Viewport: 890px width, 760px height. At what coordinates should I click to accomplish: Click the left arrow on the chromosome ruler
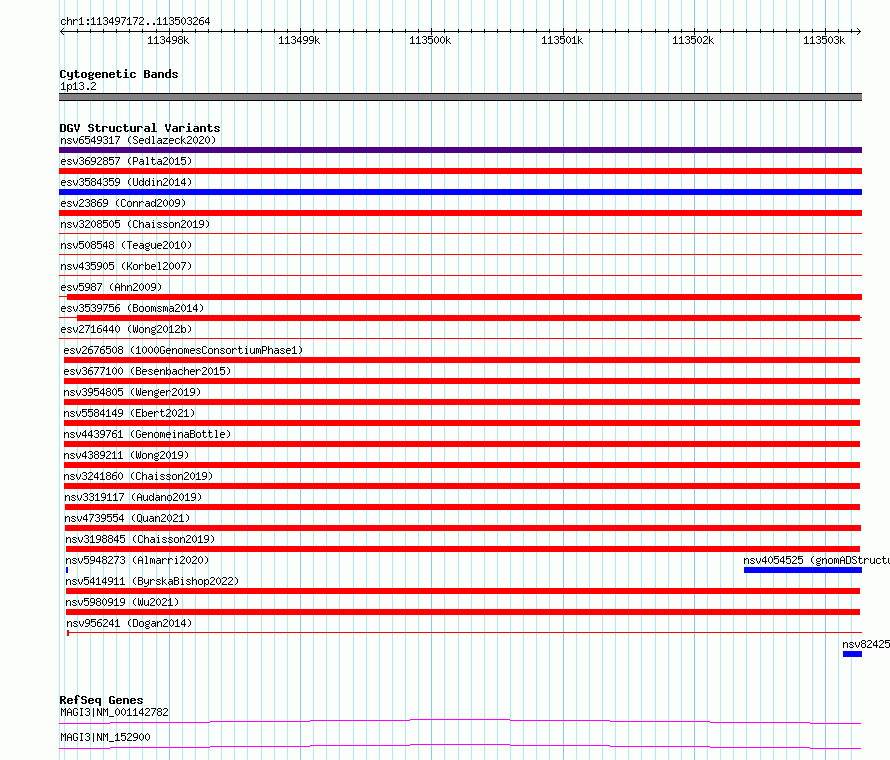coord(62,32)
